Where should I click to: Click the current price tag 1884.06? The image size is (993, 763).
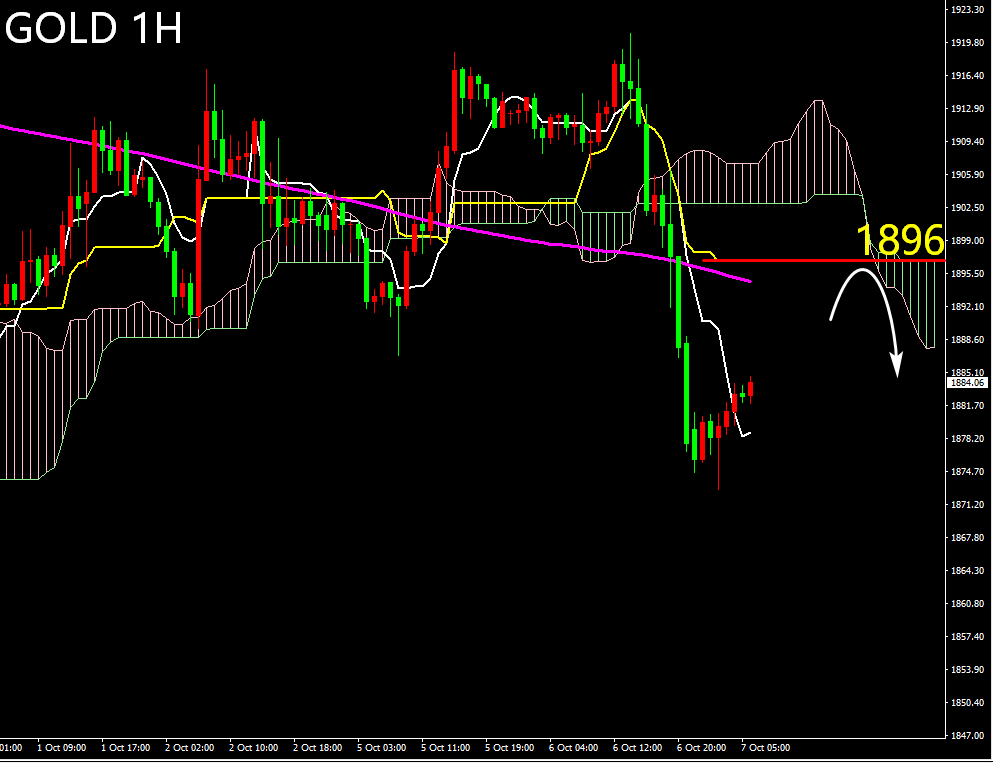click(x=967, y=382)
